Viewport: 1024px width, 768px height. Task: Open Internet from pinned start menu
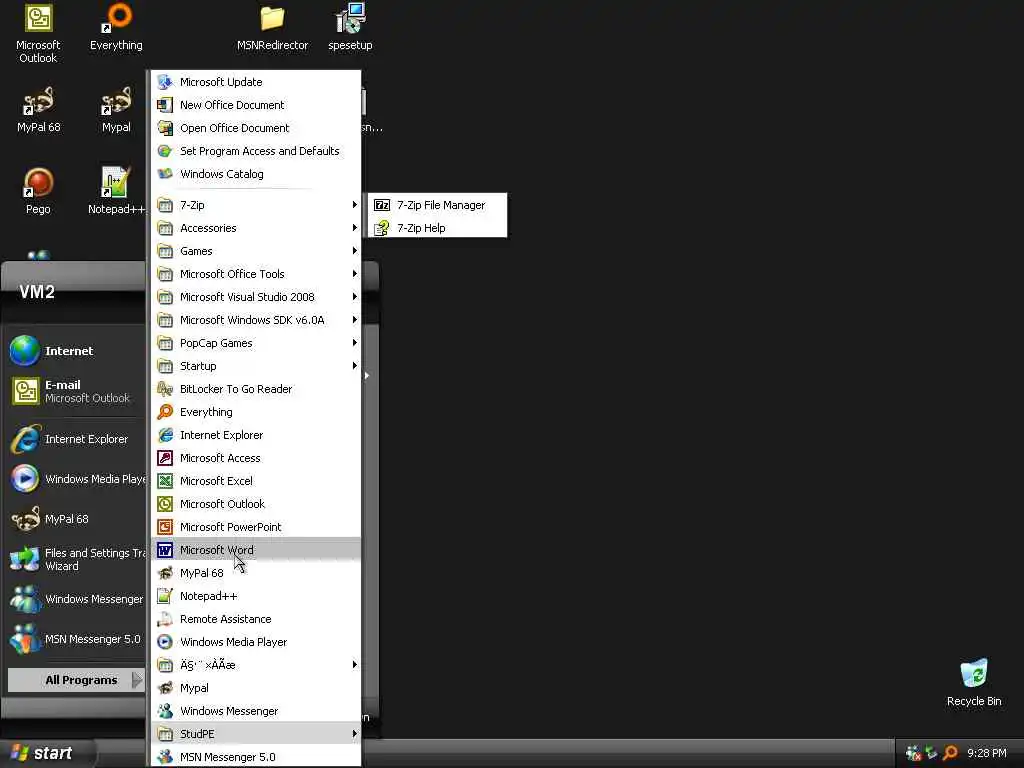tap(76, 351)
